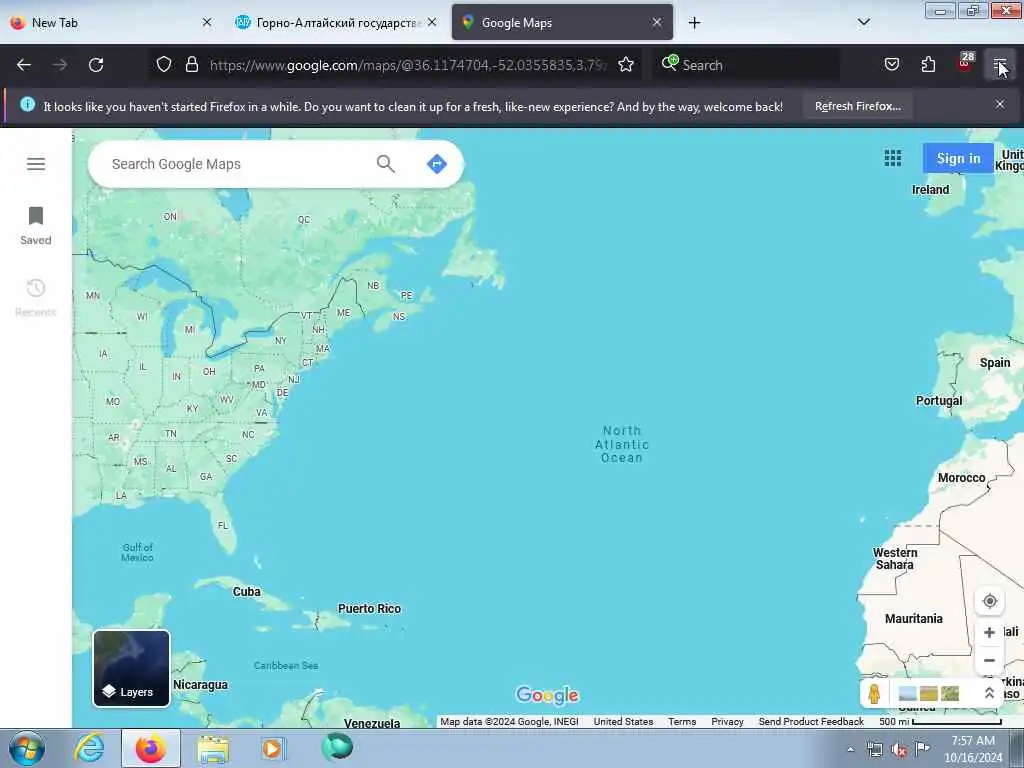Open the Google Maps hamburger menu
This screenshot has width=1024, height=768.
(36, 164)
